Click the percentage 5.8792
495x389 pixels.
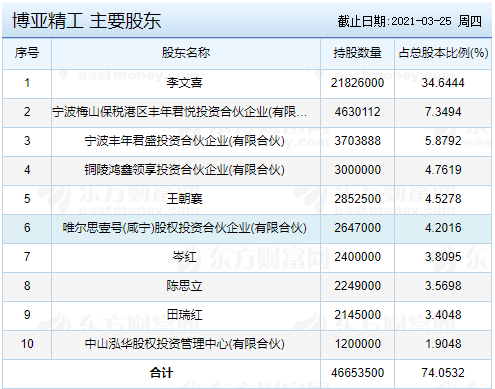click(443, 141)
